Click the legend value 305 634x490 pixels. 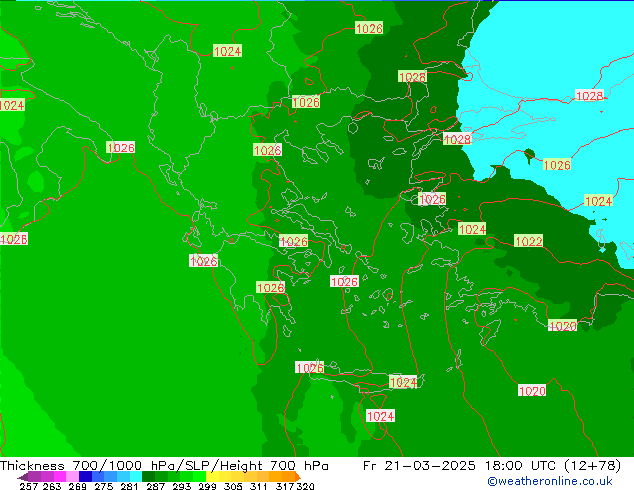click(x=232, y=486)
